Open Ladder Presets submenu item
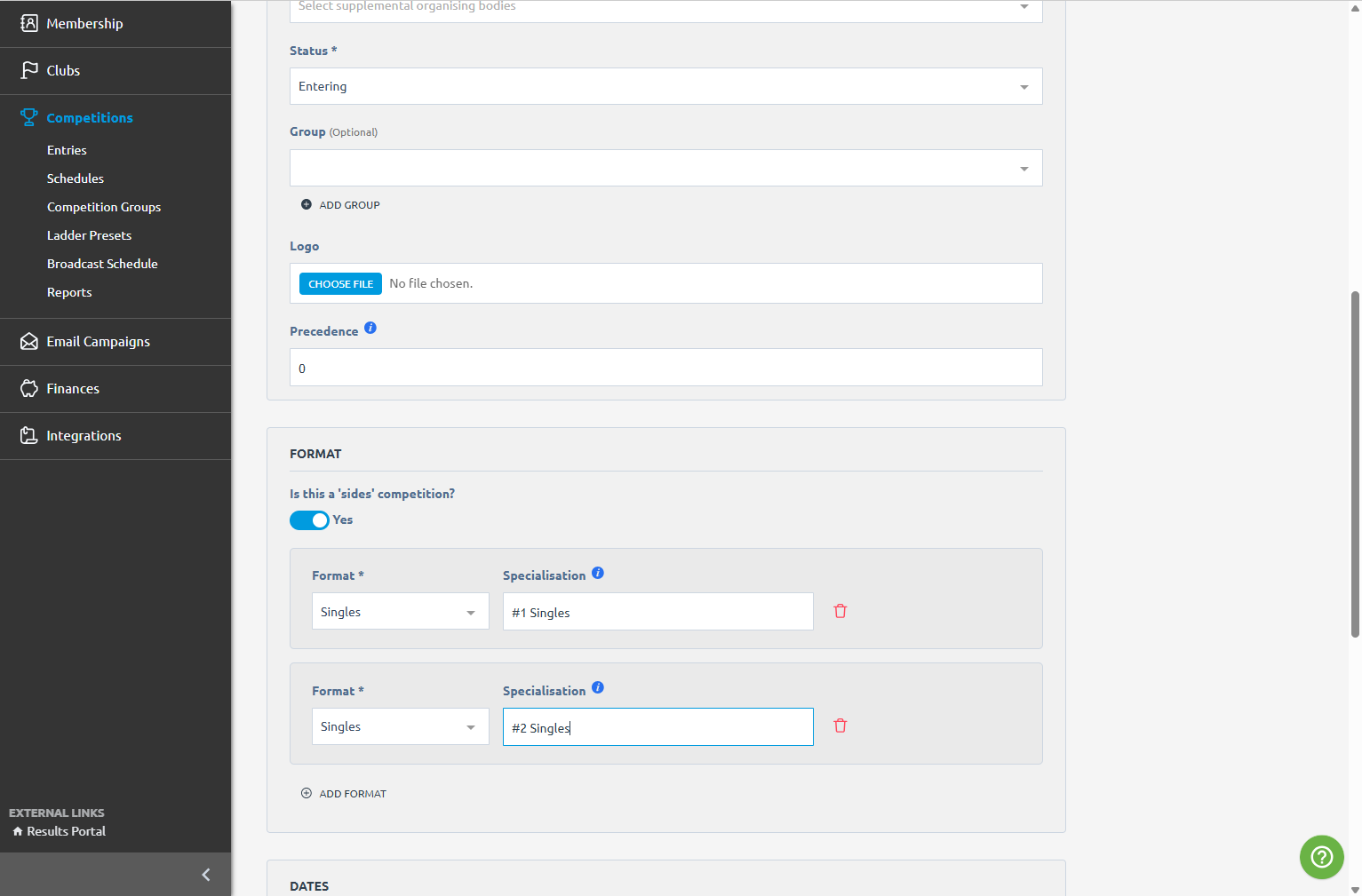1362x896 pixels. (x=89, y=235)
